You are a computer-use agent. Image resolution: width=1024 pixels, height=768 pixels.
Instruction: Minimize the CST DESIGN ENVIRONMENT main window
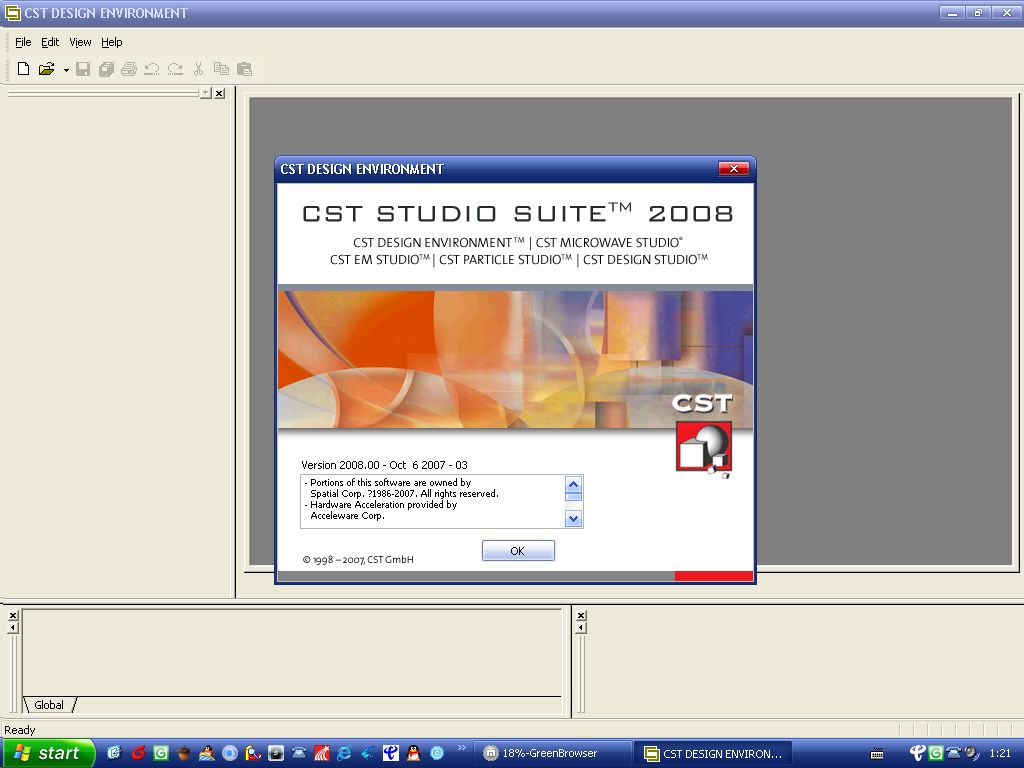click(x=953, y=12)
